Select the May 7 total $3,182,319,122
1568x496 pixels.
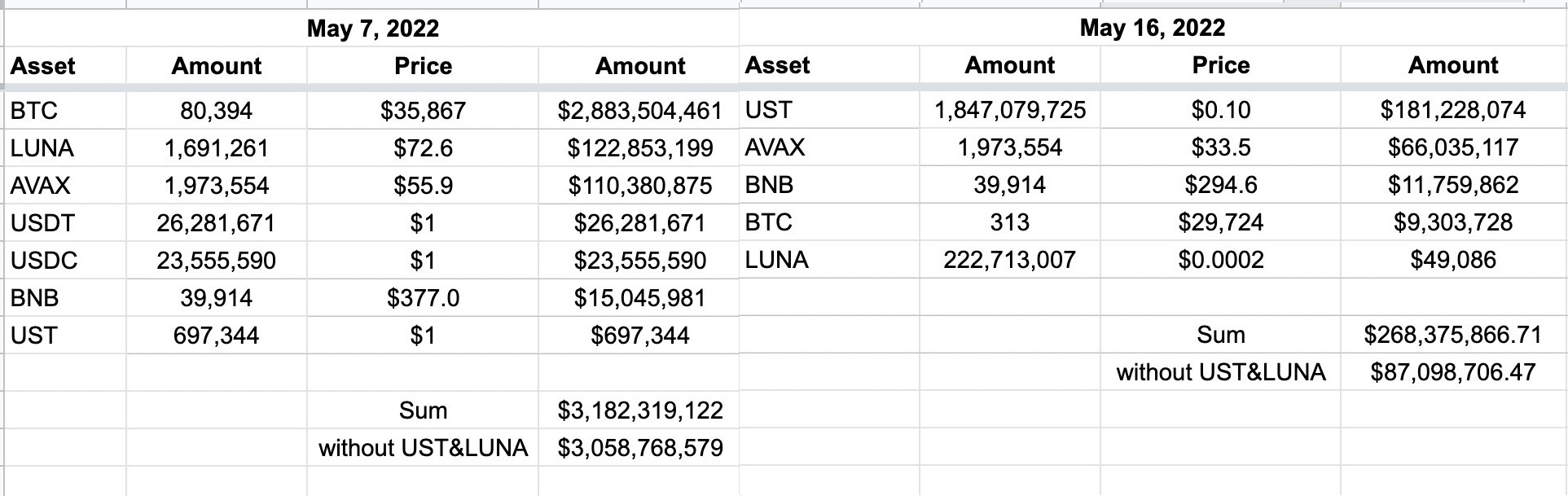tap(639, 410)
